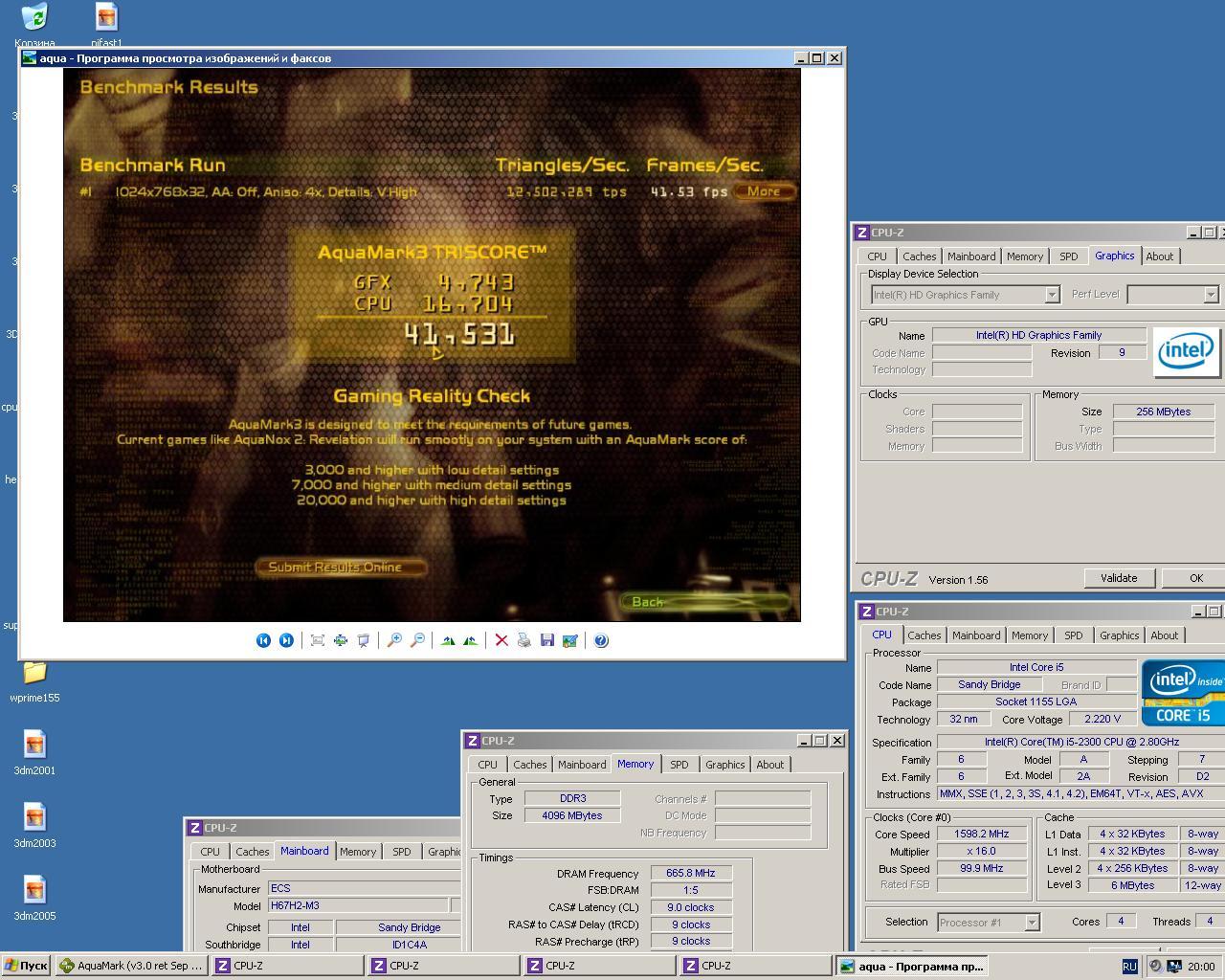Screen dimensions: 1225x980
Task: Open viewer help with the question mark icon
Action: click(x=601, y=640)
